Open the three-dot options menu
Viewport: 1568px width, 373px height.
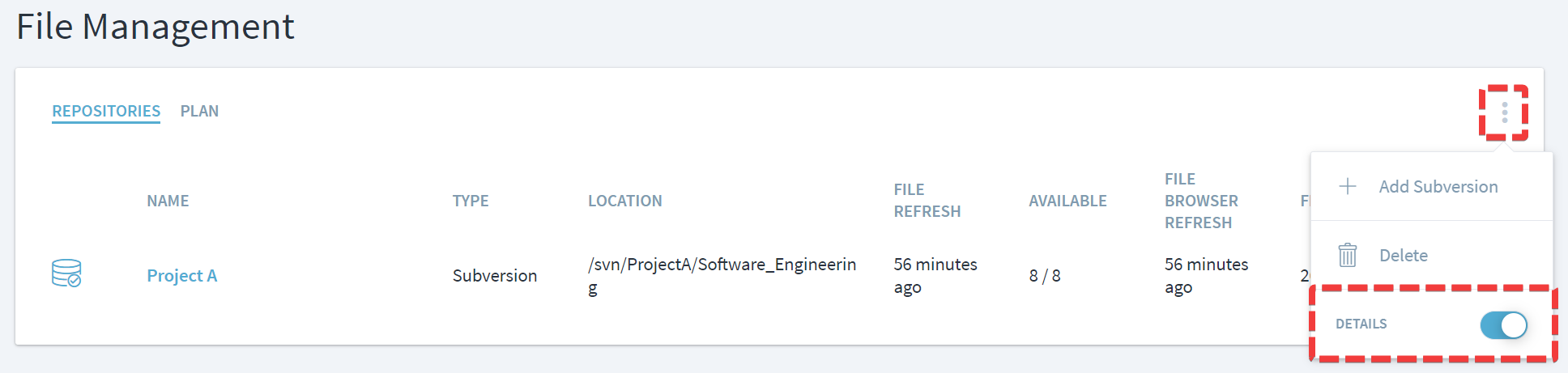[x=1504, y=112]
